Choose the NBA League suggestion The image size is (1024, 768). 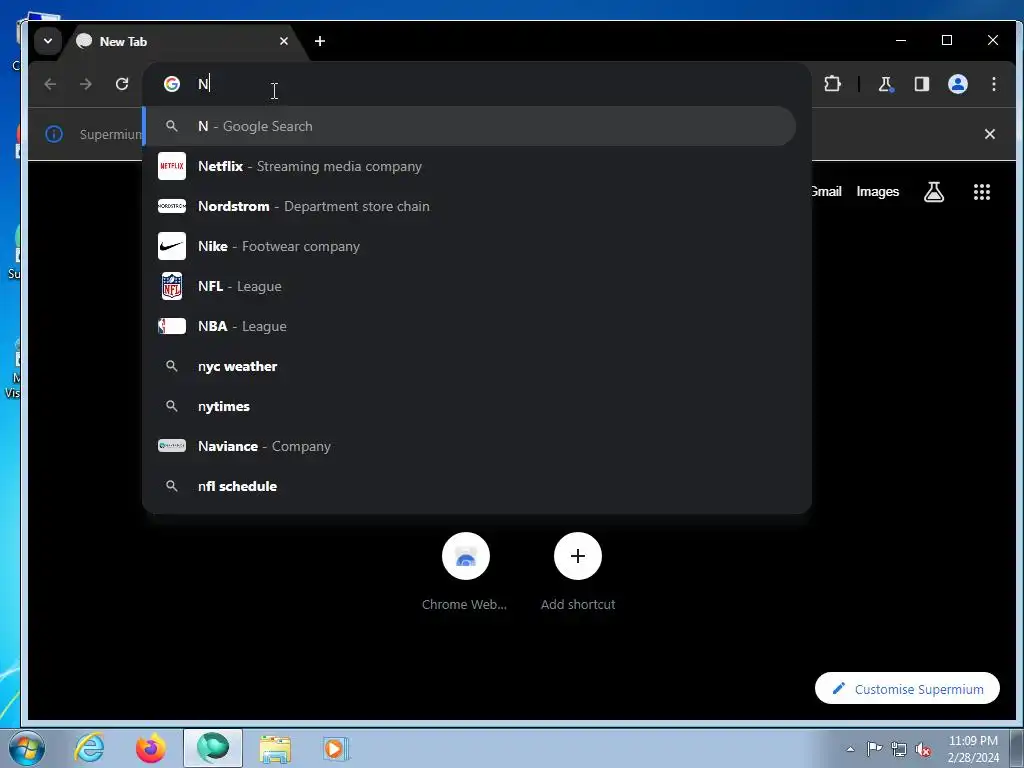pos(470,326)
